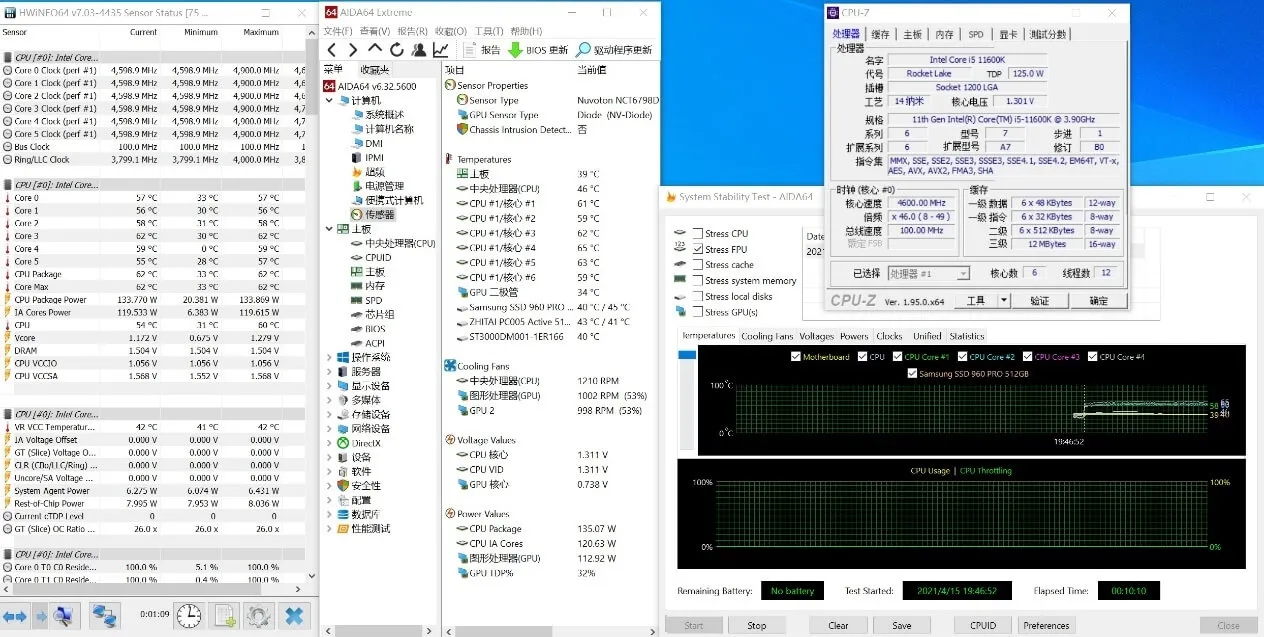Open CPUID button in Stability Test
Screen dimensions: 1264x637
pos(983,626)
